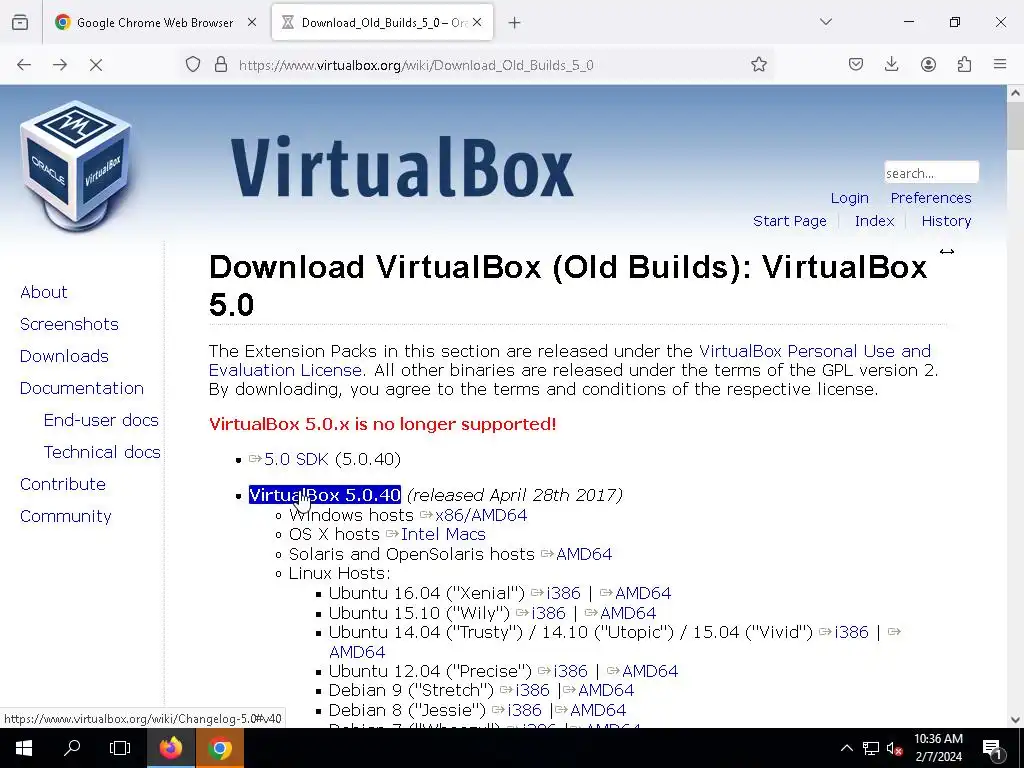Open the 5.0 SDK download link
This screenshot has height=768, width=1024.
pos(296,459)
